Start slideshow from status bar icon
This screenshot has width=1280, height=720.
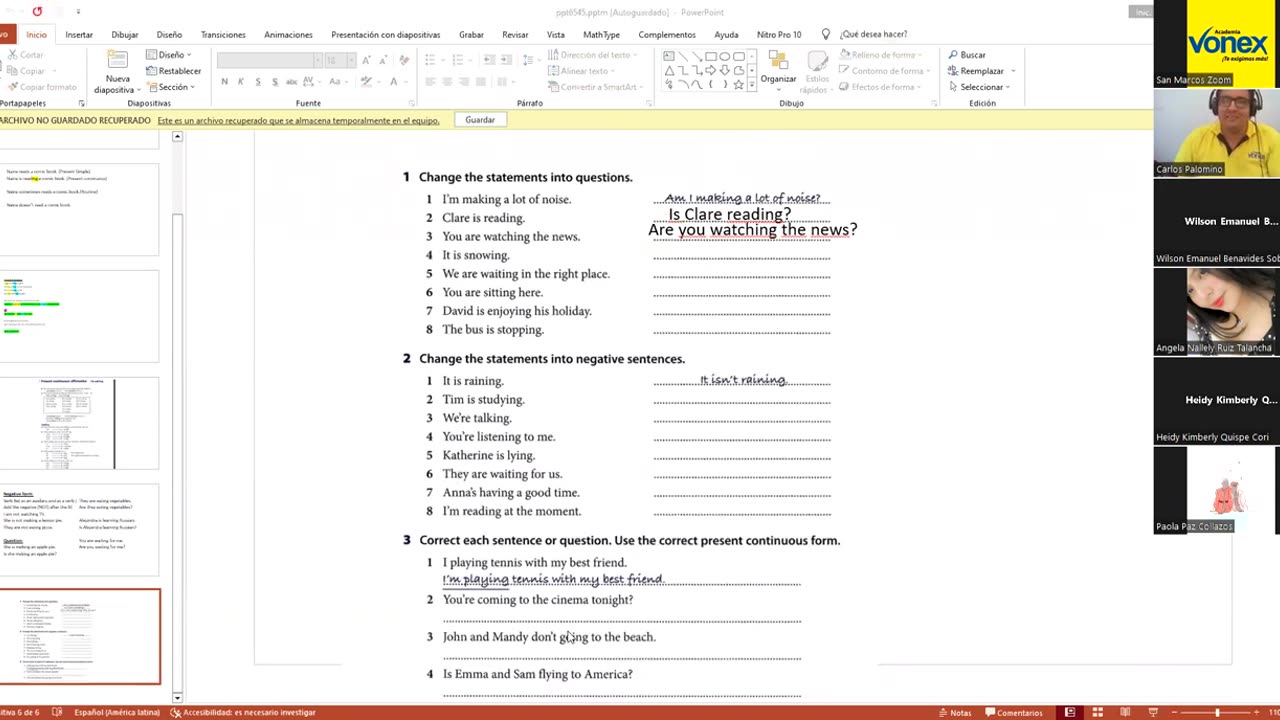point(1153,712)
